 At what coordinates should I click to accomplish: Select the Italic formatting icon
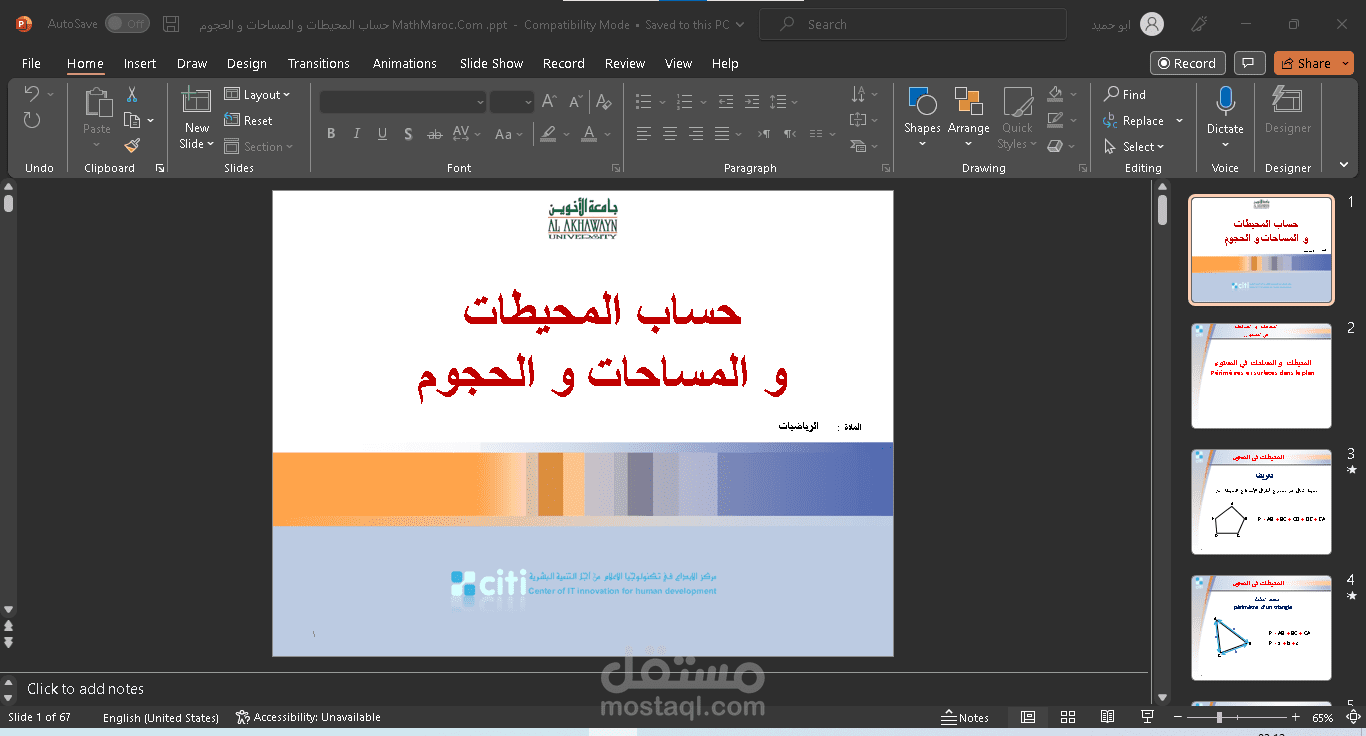point(357,133)
